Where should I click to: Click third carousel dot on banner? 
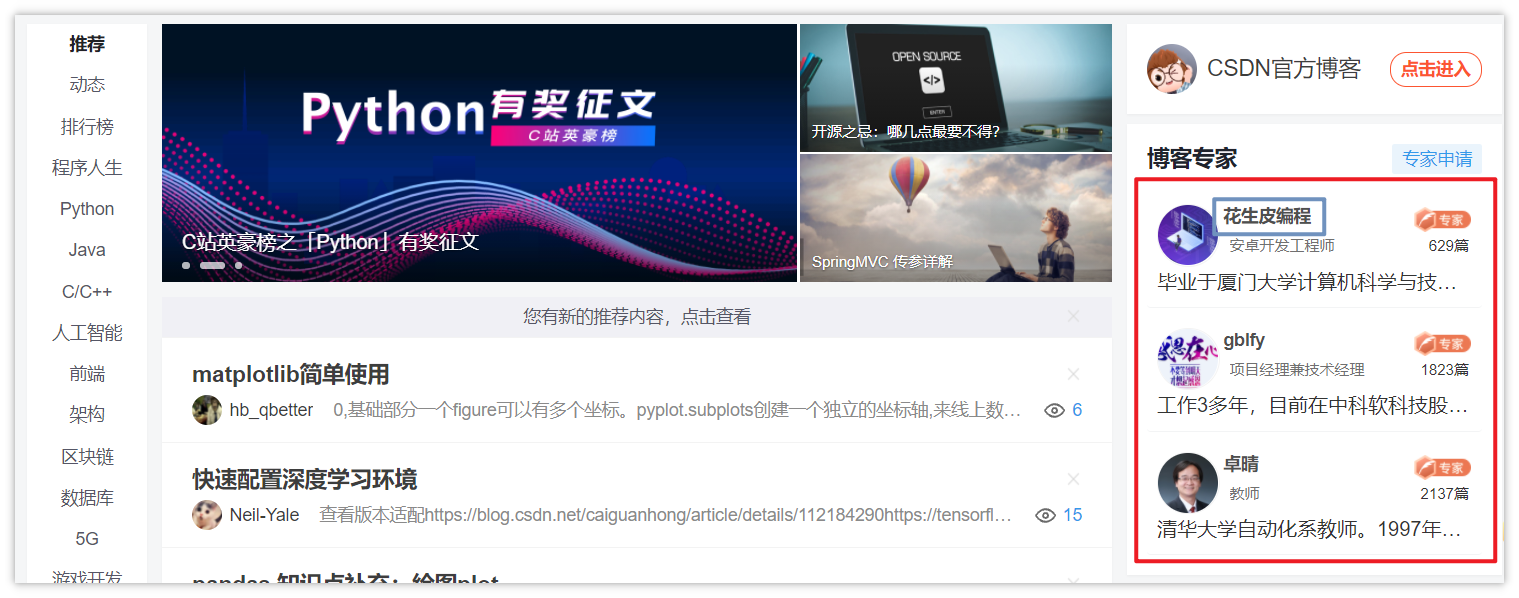point(238,266)
